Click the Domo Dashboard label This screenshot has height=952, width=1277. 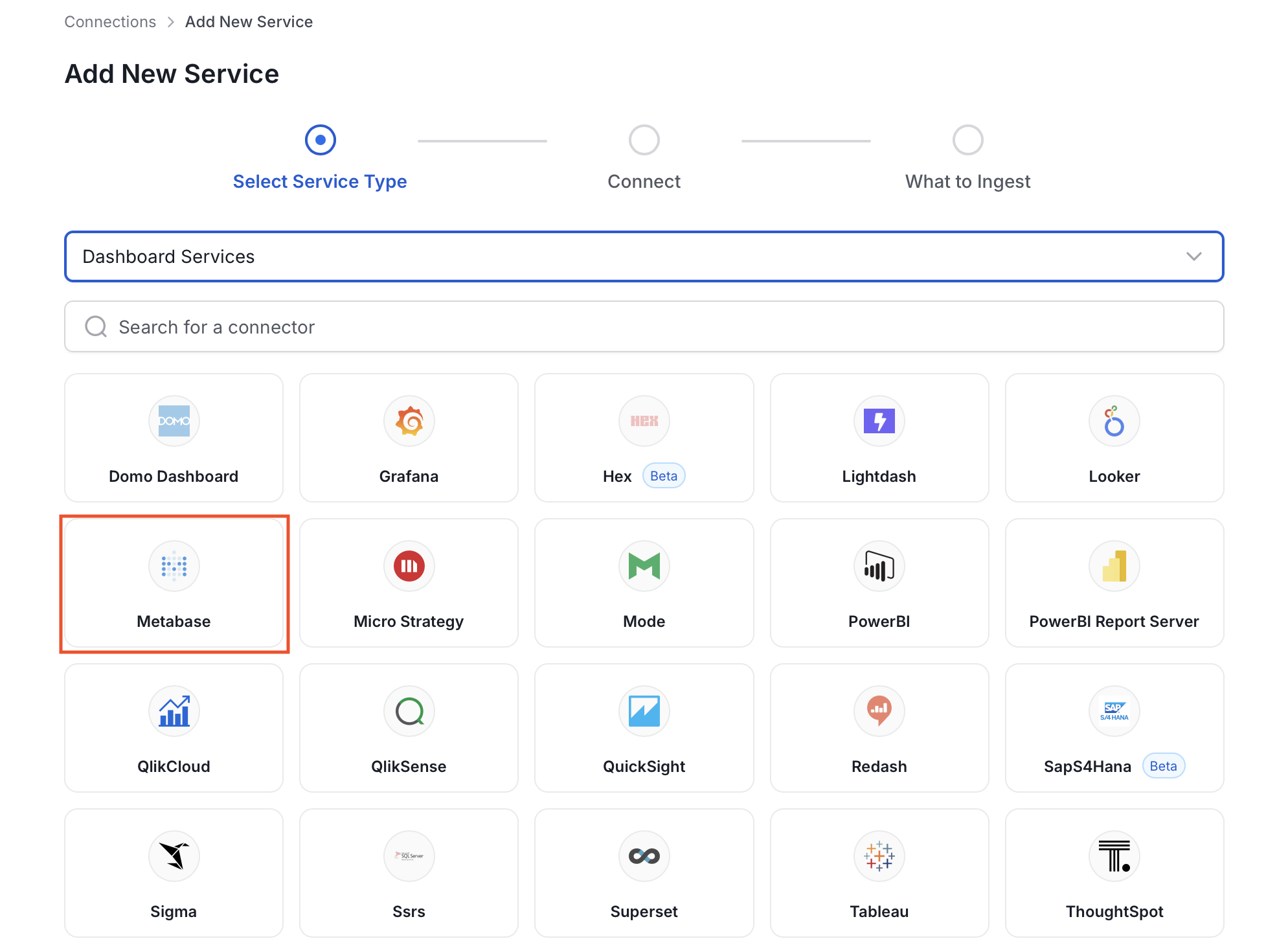pyautogui.click(x=174, y=476)
